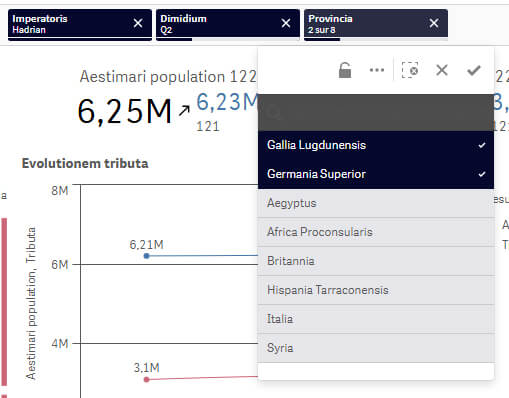
Task: Cancel selection with the X icon
Action: click(442, 70)
